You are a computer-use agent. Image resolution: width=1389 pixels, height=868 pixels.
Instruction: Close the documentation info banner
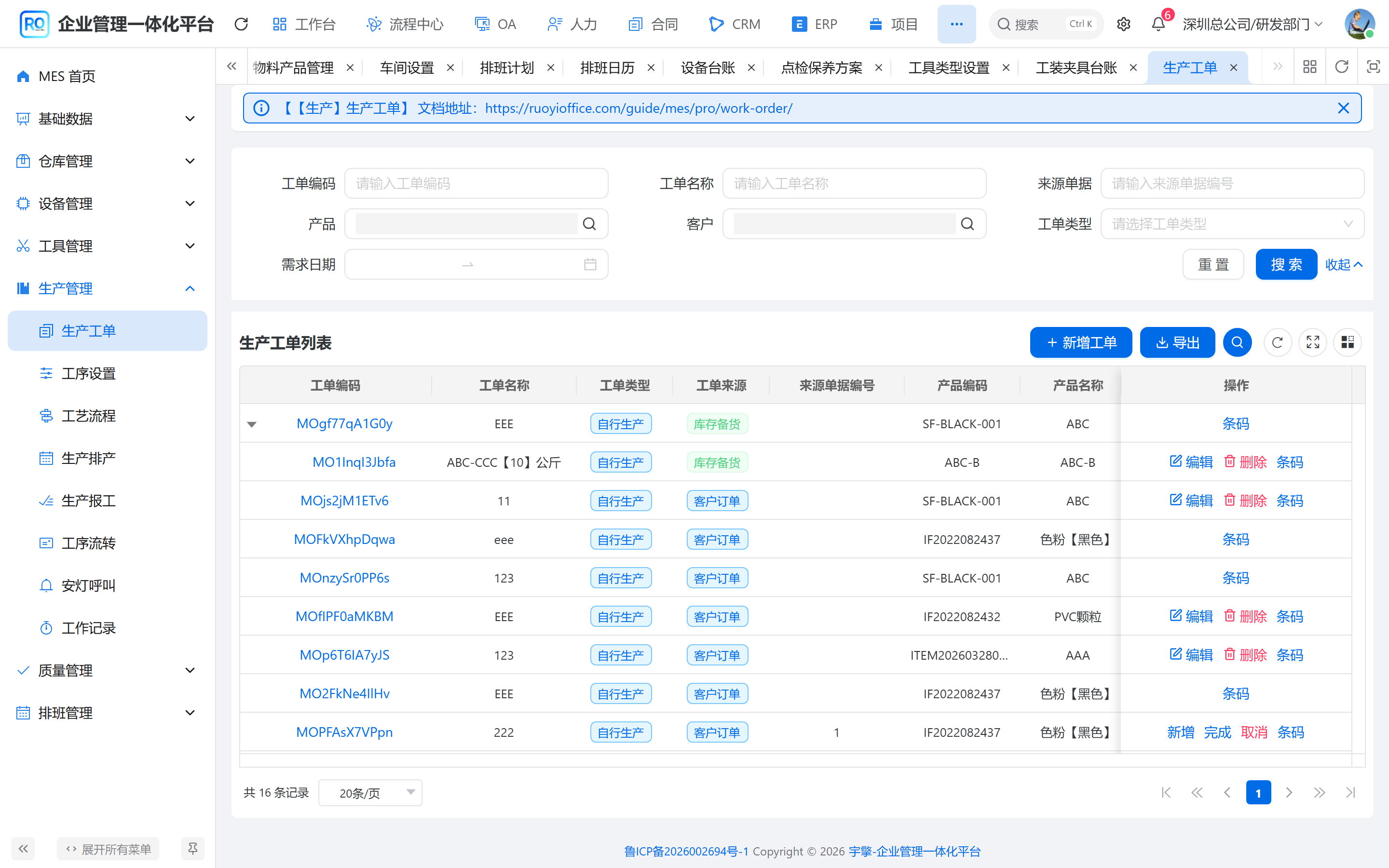pyautogui.click(x=1343, y=108)
